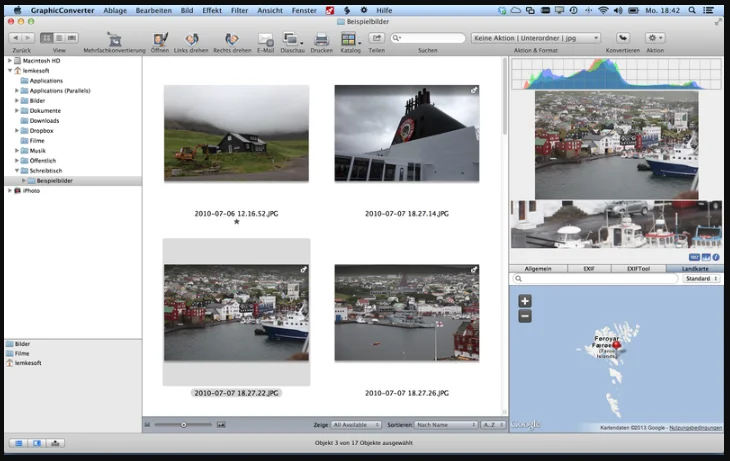Open the A..Z sort order dropdown
Image resolution: width=730 pixels, height=461 pixels.
[x=493, y=425]
